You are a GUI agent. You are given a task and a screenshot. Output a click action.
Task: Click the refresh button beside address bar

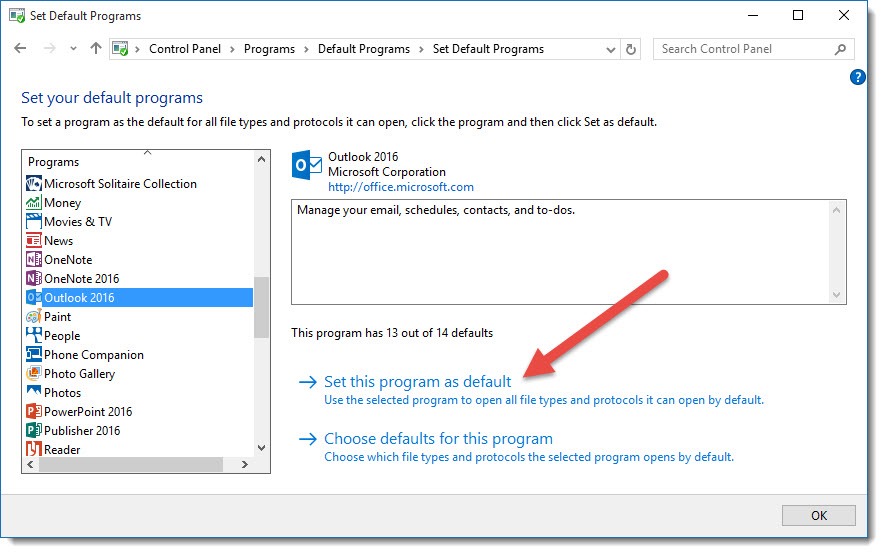click(x=631, y=50)
